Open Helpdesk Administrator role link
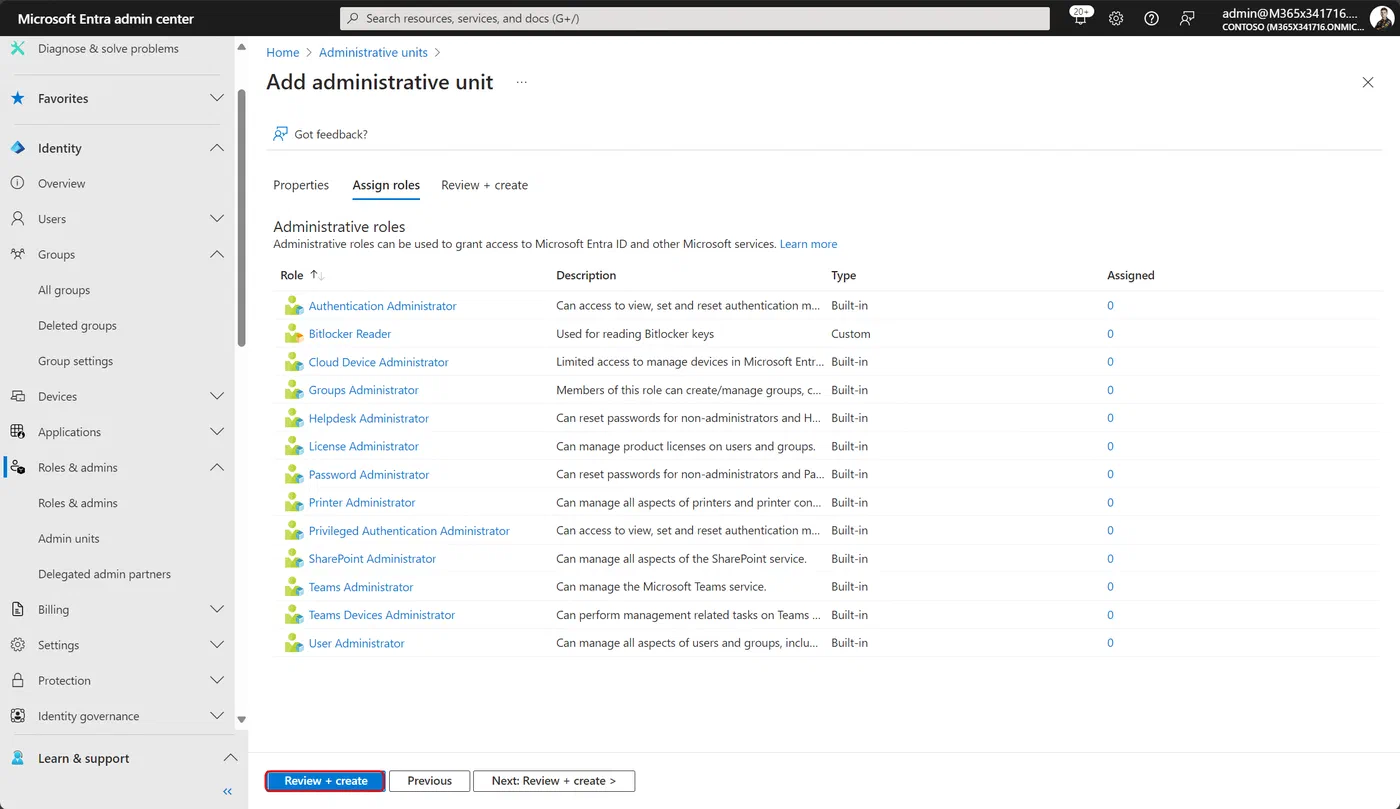The height and width of the screenshot is (809, 1400). [369, 418]
